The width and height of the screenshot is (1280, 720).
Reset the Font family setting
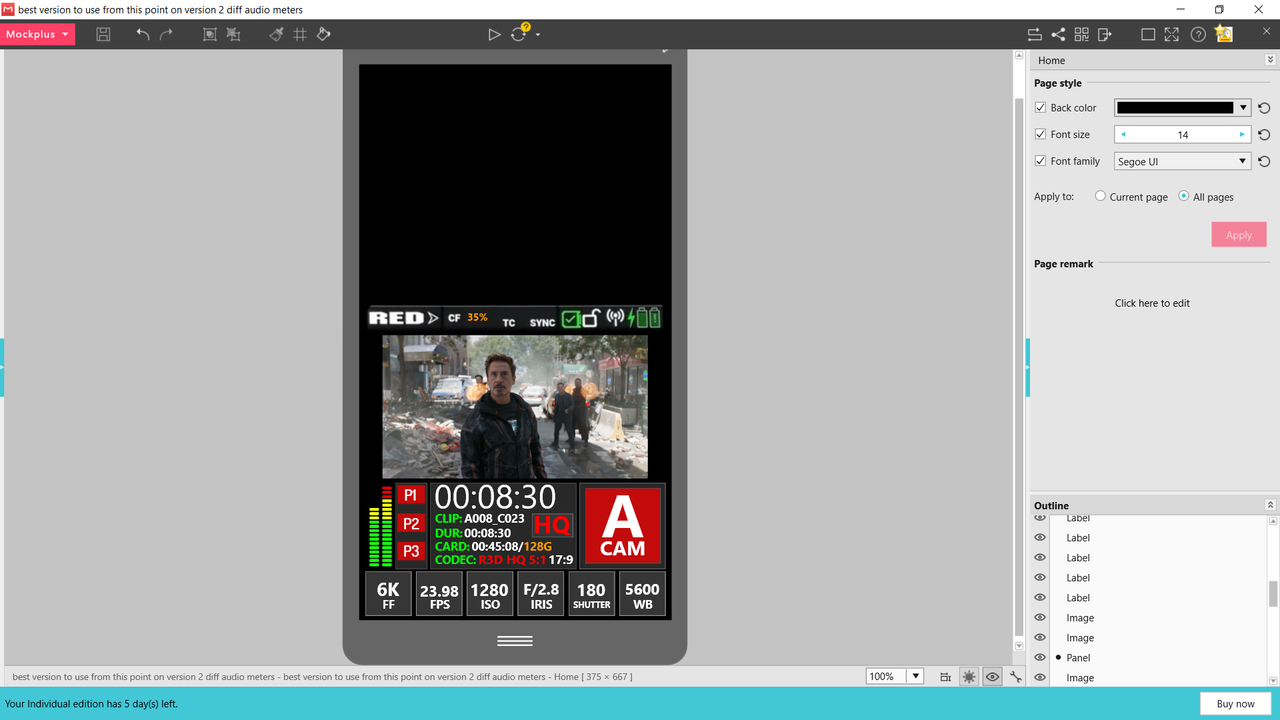[1264, 161]
